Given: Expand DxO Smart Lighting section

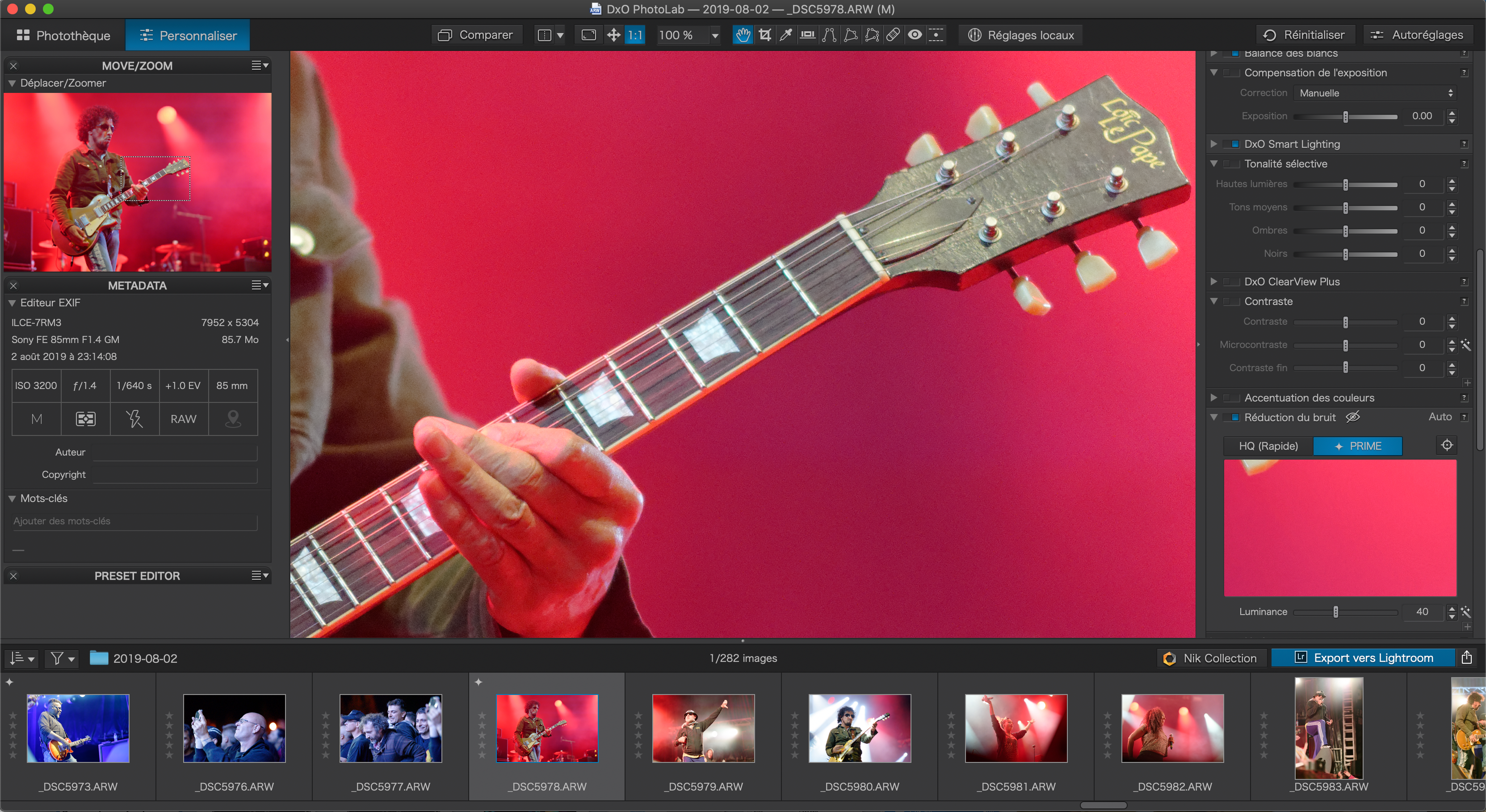Looking at the screenshot, I should click(1213, 144).
